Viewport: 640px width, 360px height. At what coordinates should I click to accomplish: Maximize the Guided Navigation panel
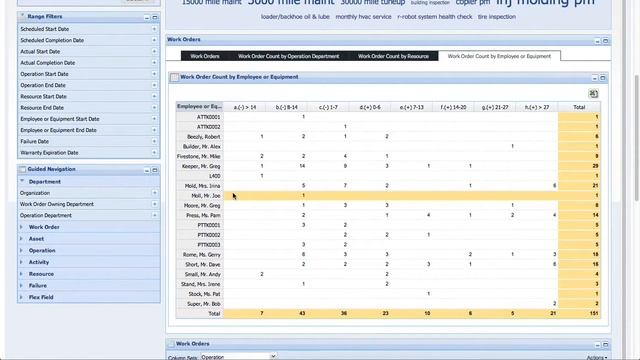point(155,170)
